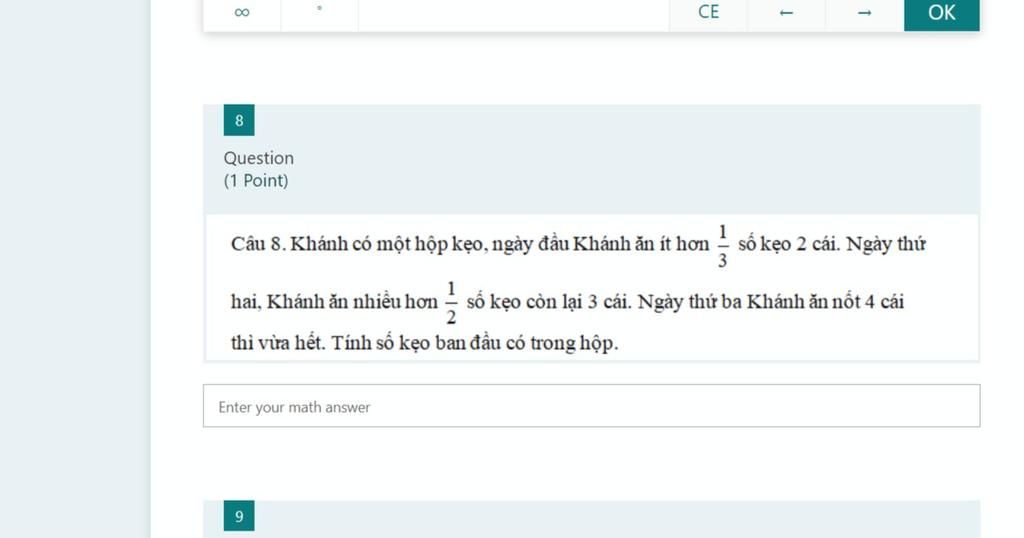Click the 'thì vừa hết' line of the question

[x=276, y=344]
